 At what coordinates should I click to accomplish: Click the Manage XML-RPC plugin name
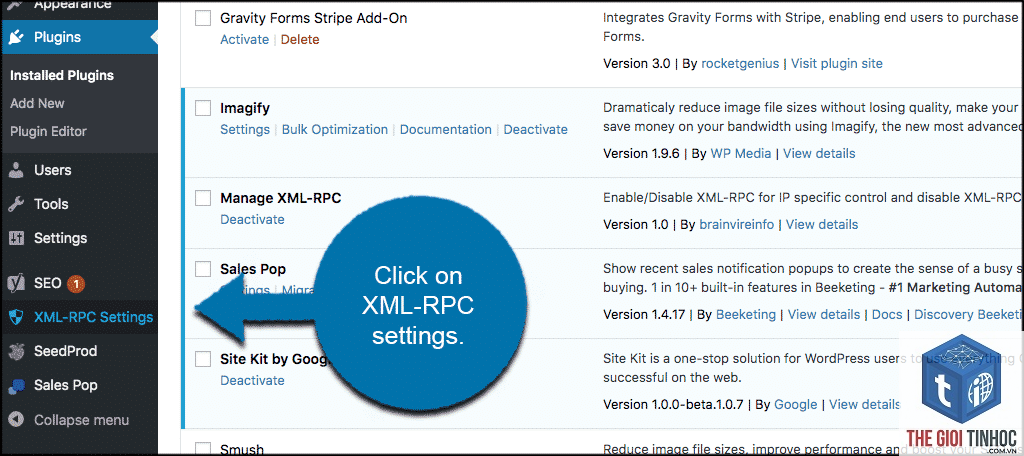click(x=281, y=198)
